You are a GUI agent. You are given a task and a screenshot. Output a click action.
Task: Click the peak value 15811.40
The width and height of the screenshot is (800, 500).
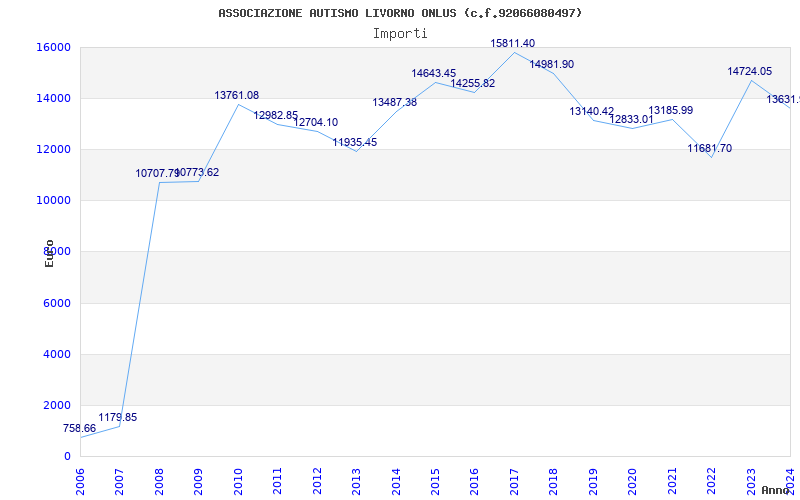tap(513, 43)
